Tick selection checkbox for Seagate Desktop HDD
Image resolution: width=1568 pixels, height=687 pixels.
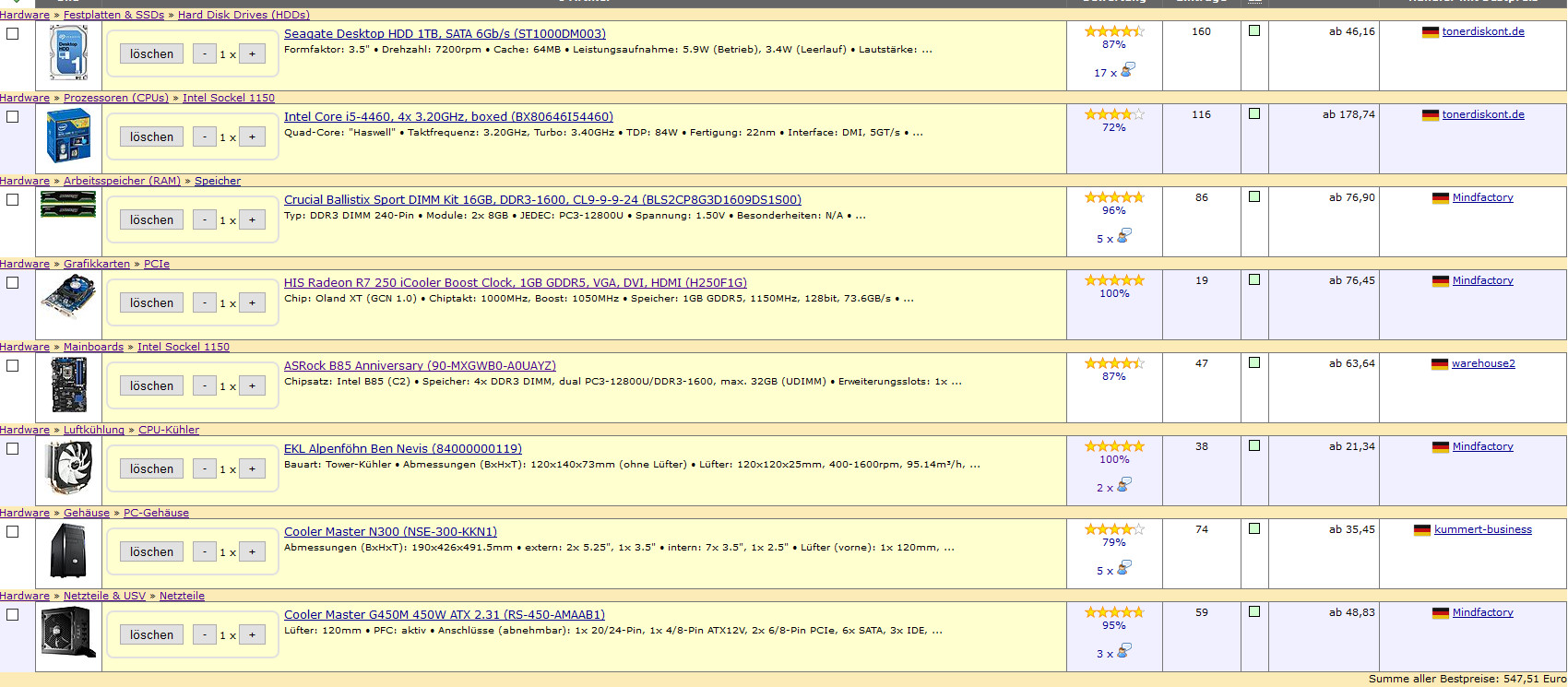pyautogui.click(x=12, y=33)
